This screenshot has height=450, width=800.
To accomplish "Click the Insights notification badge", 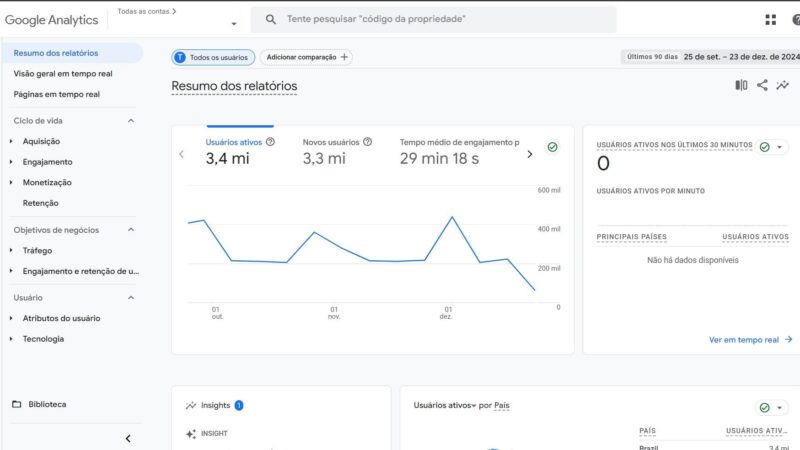I will point(239,405).
